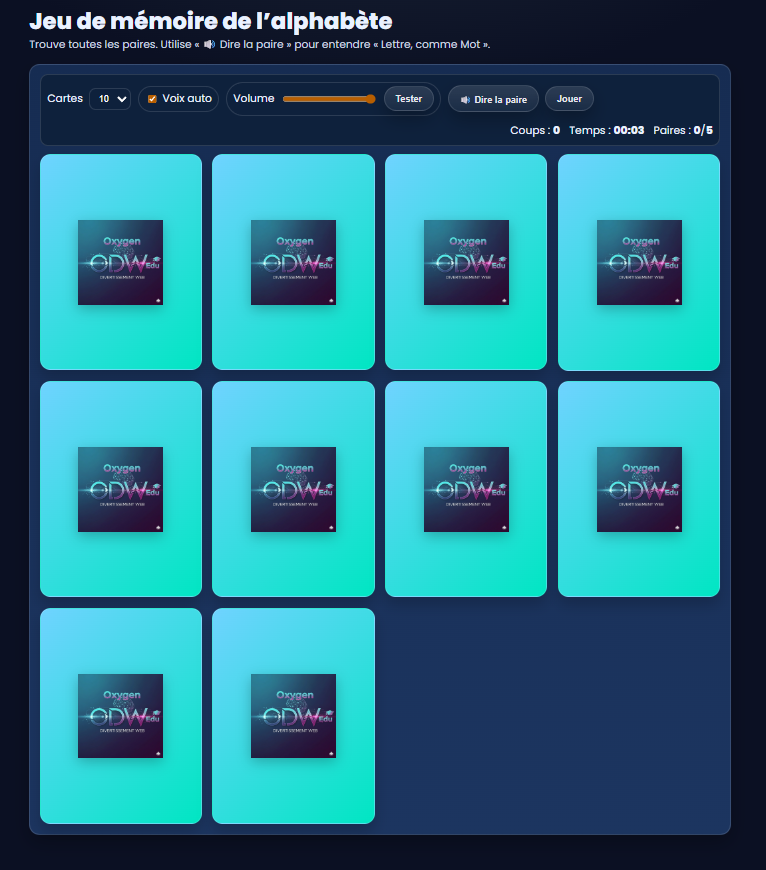Disable the Voix auto checkbox
766x870 pixels.
point(152,99)
